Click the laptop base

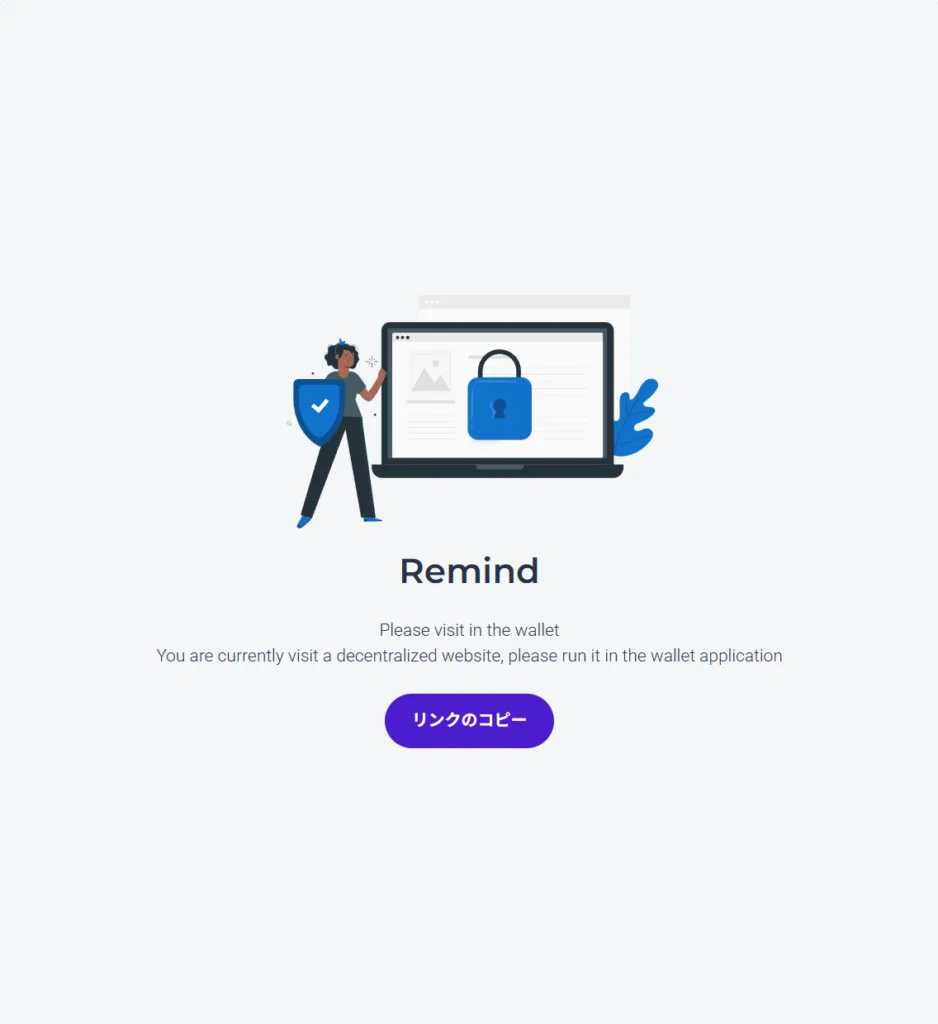[x=498, y=471]
